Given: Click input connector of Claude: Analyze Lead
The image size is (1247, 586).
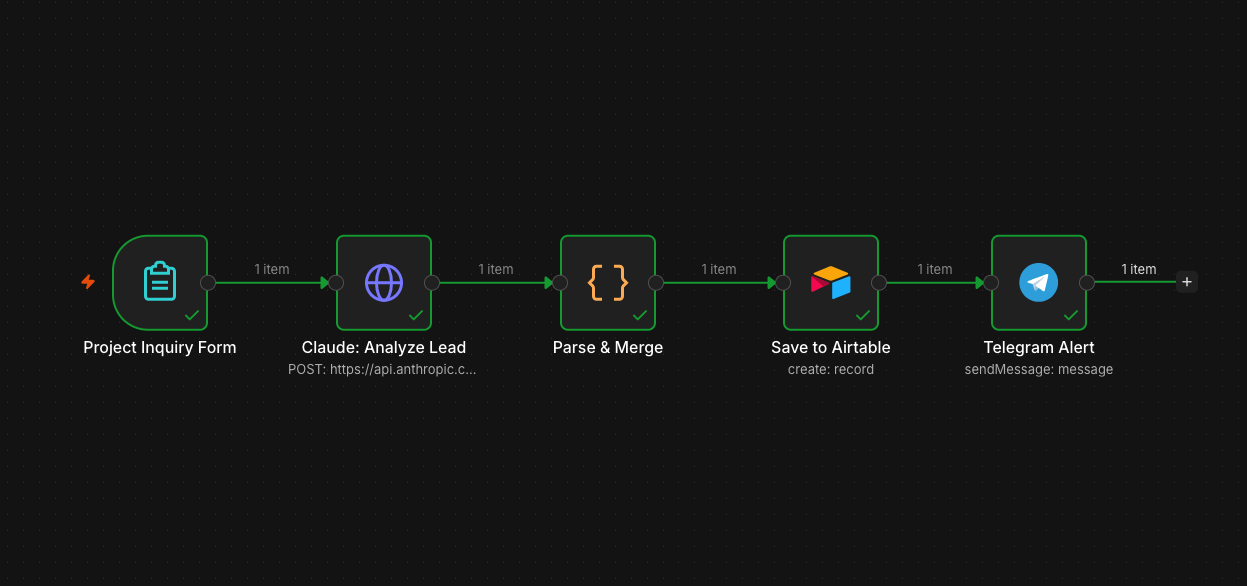Looking at the screenshot, I should tap(336, 283).
